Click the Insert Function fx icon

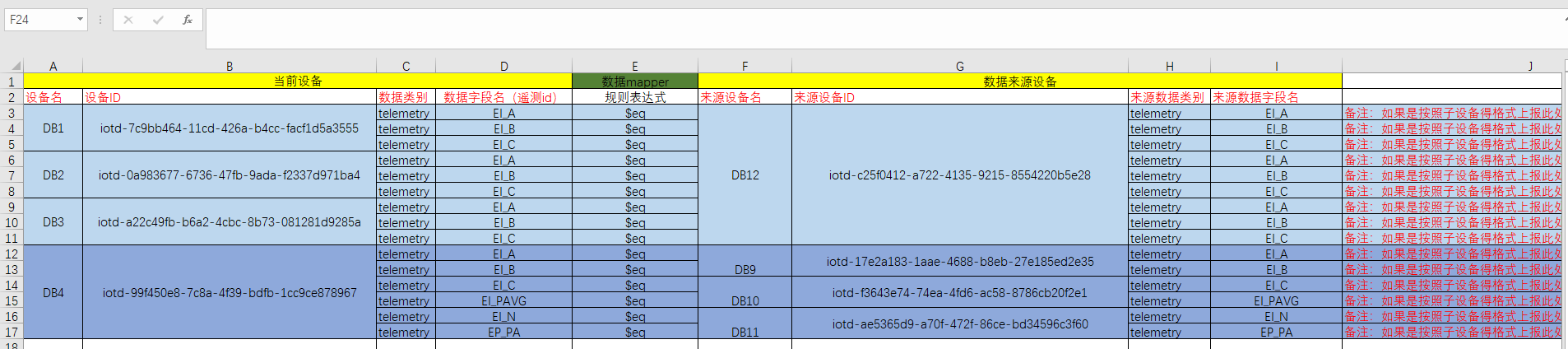click(187, 20)
